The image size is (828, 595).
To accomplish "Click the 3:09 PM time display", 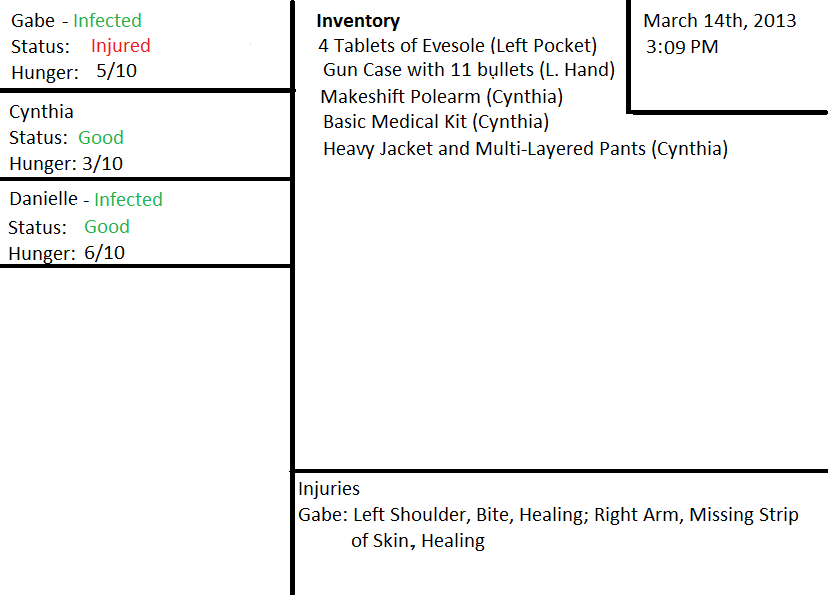I will (x=682, y=47).
